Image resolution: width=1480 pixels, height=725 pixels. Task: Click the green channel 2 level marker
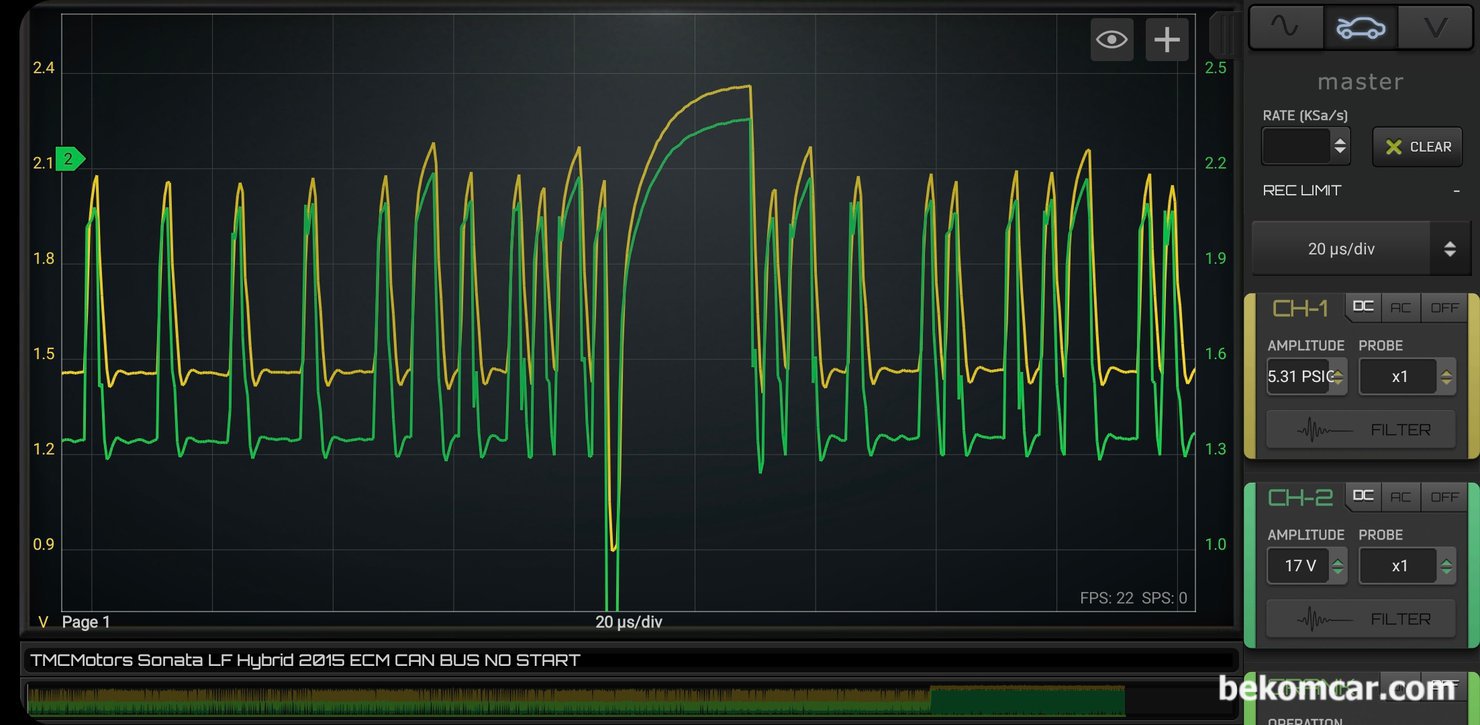[70, 158]
